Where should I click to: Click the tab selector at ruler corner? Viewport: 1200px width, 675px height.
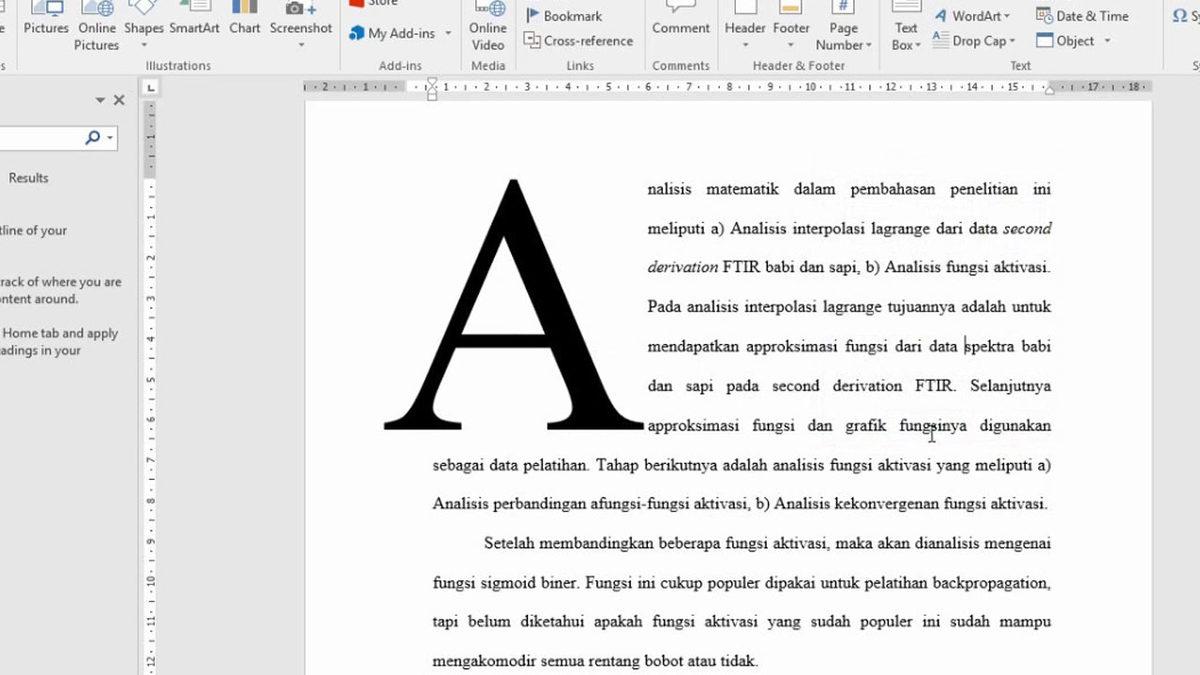[x=150, y=88]
